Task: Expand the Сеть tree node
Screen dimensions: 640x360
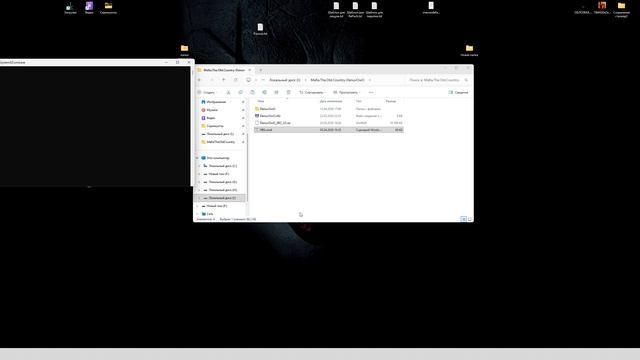Action: [x=197, y=214]
